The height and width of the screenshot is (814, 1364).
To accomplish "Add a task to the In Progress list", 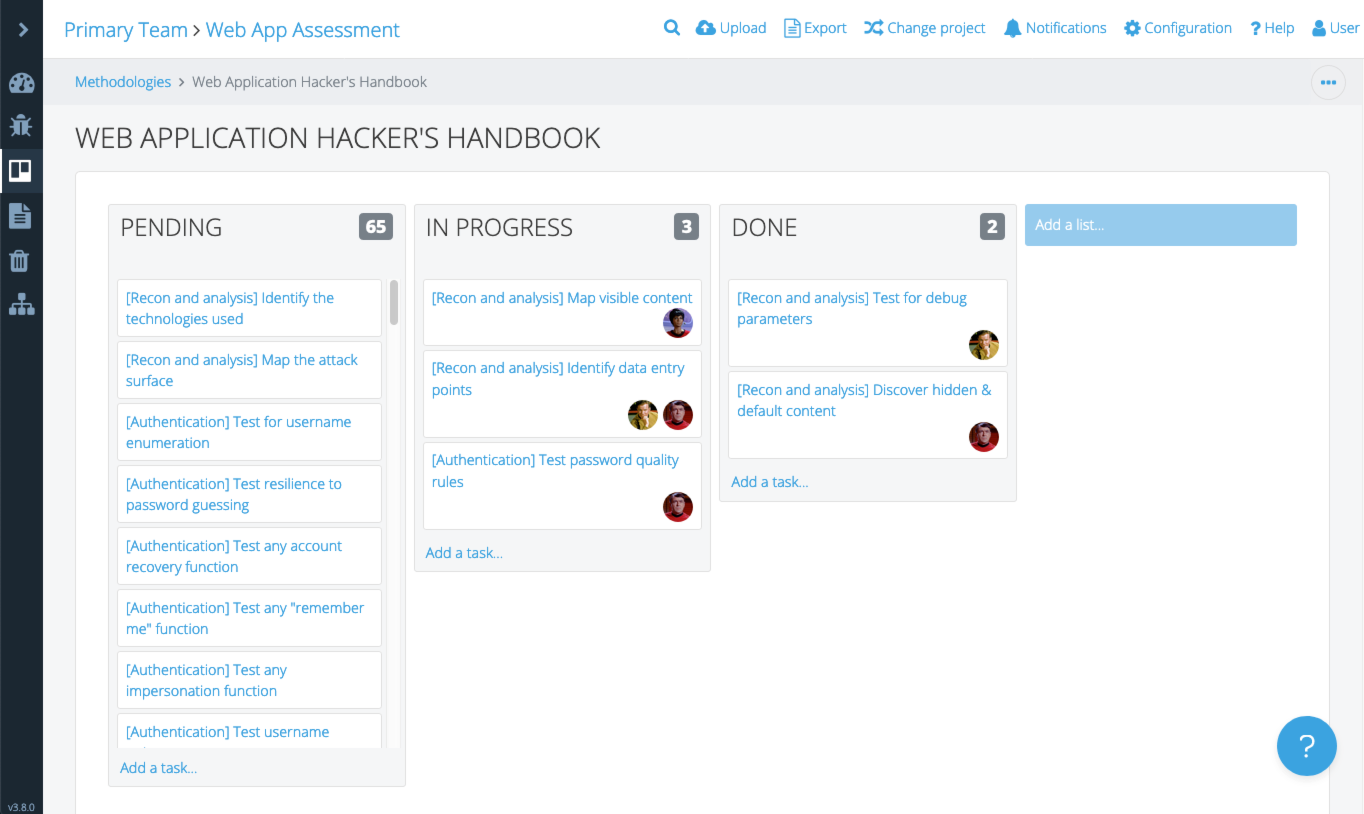I will click(x=464, y=553).
